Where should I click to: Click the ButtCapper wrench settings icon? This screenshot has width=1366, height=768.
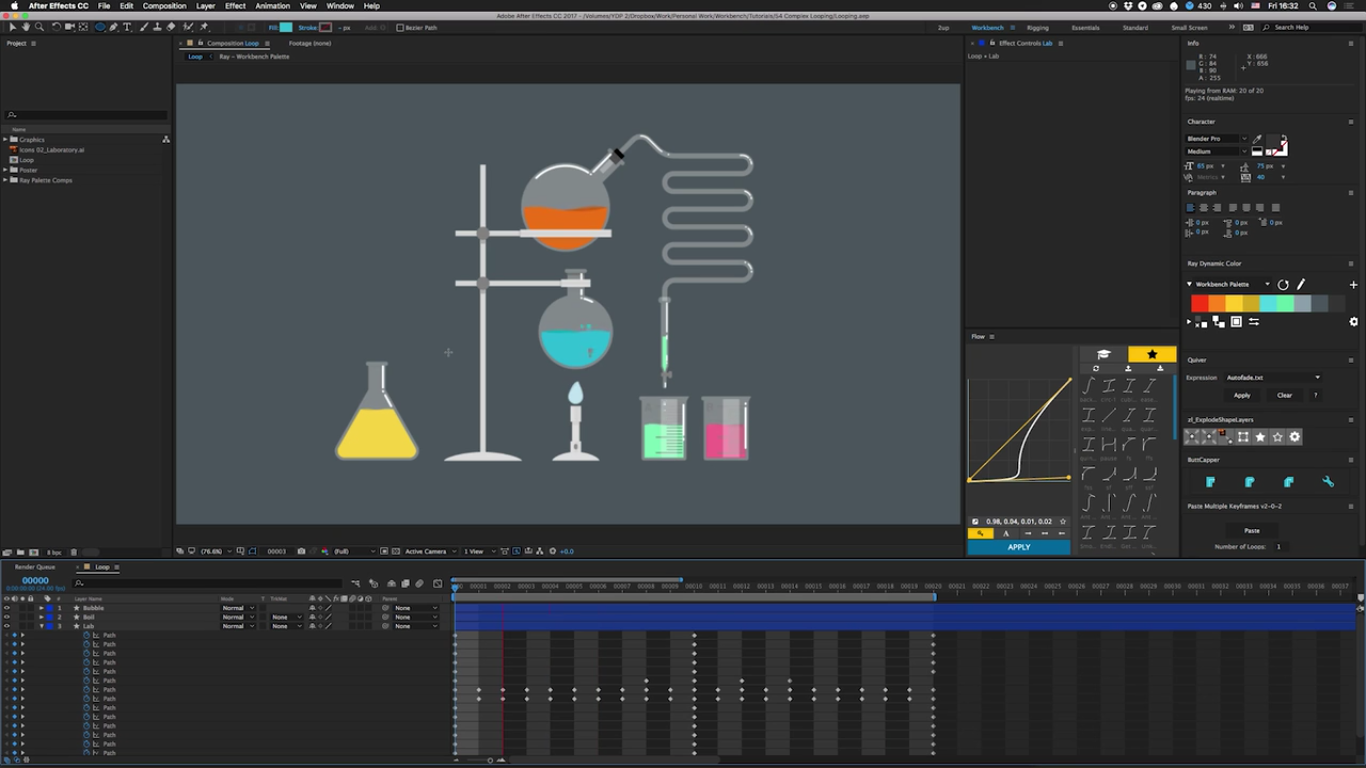[x=1328, y=482]
